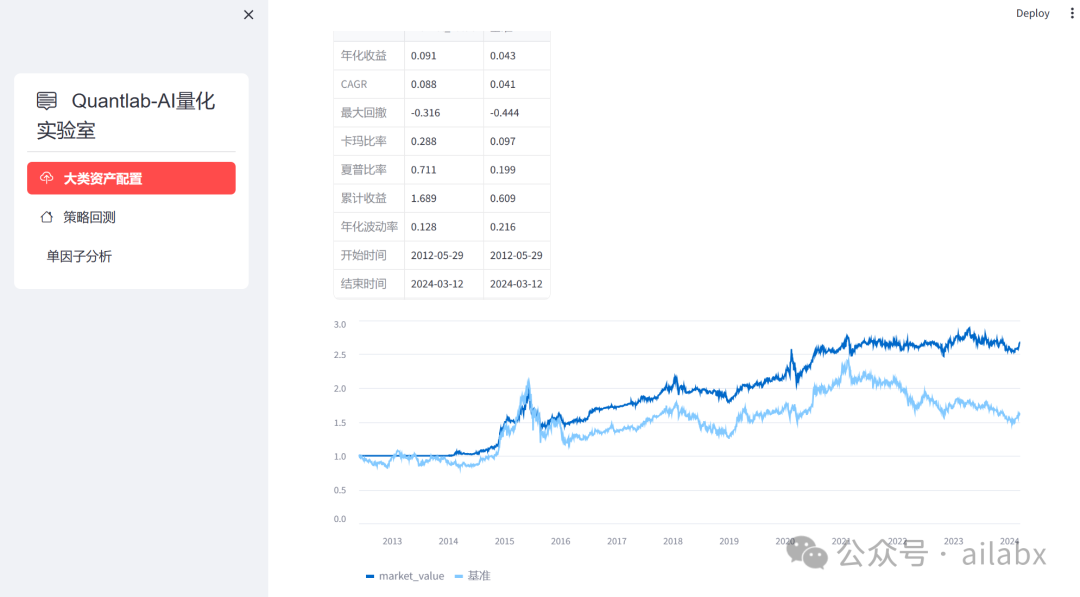The height and width of the screenshot is (597, 1080).
Task: Click the WeChat logo in the watermark
Action: [807, 552]
